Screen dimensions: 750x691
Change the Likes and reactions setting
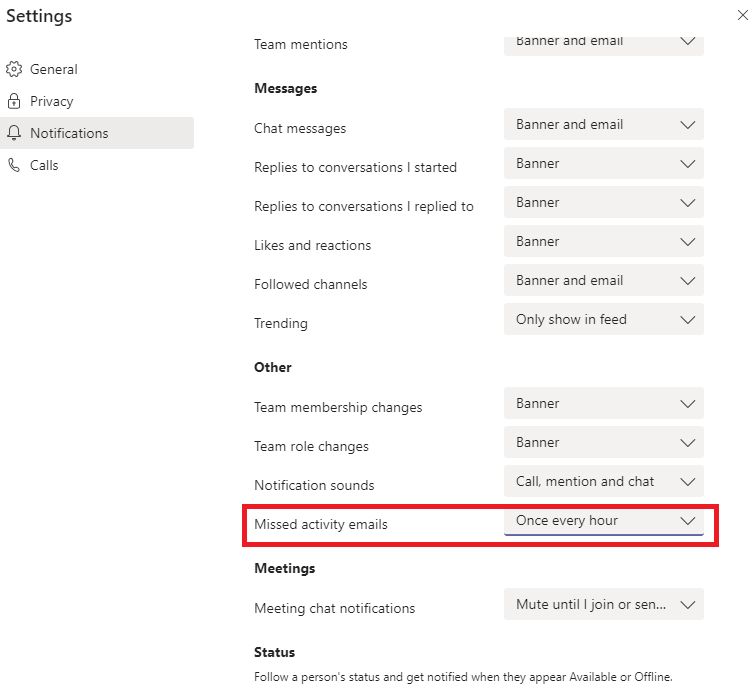(x=603, y=242)
